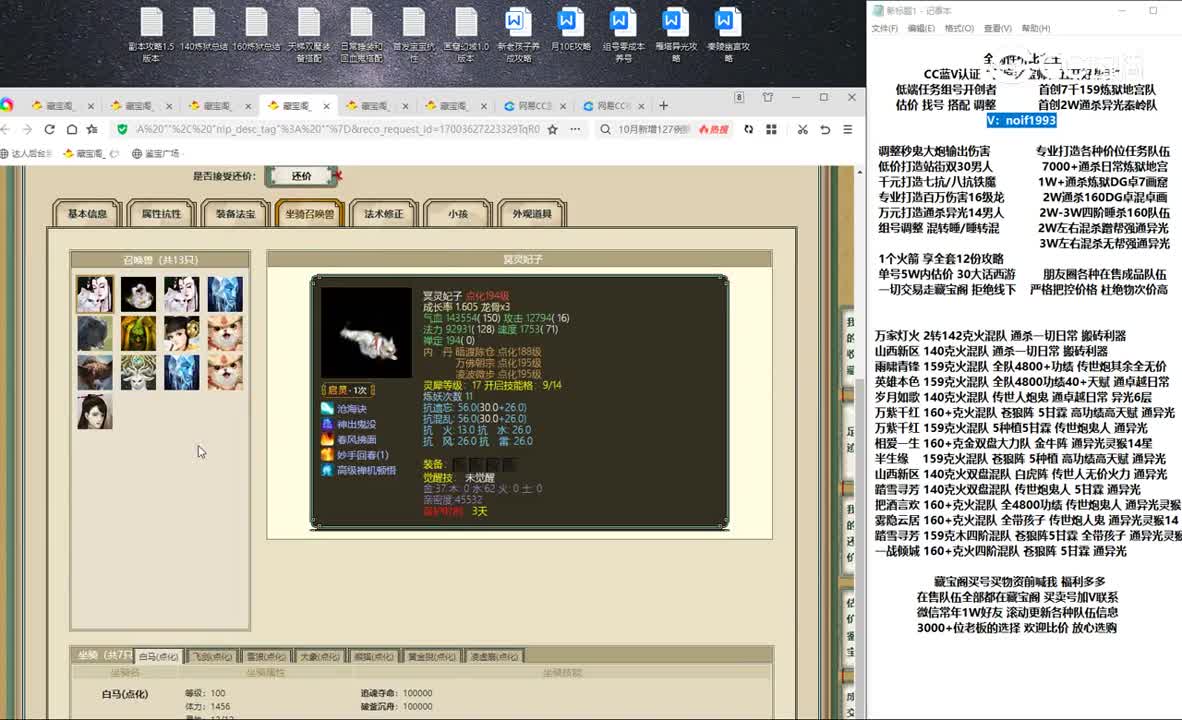Open desktop file 160炼狱总结
The height and width of the screenshot is (720, 1182).
(256, 30)
